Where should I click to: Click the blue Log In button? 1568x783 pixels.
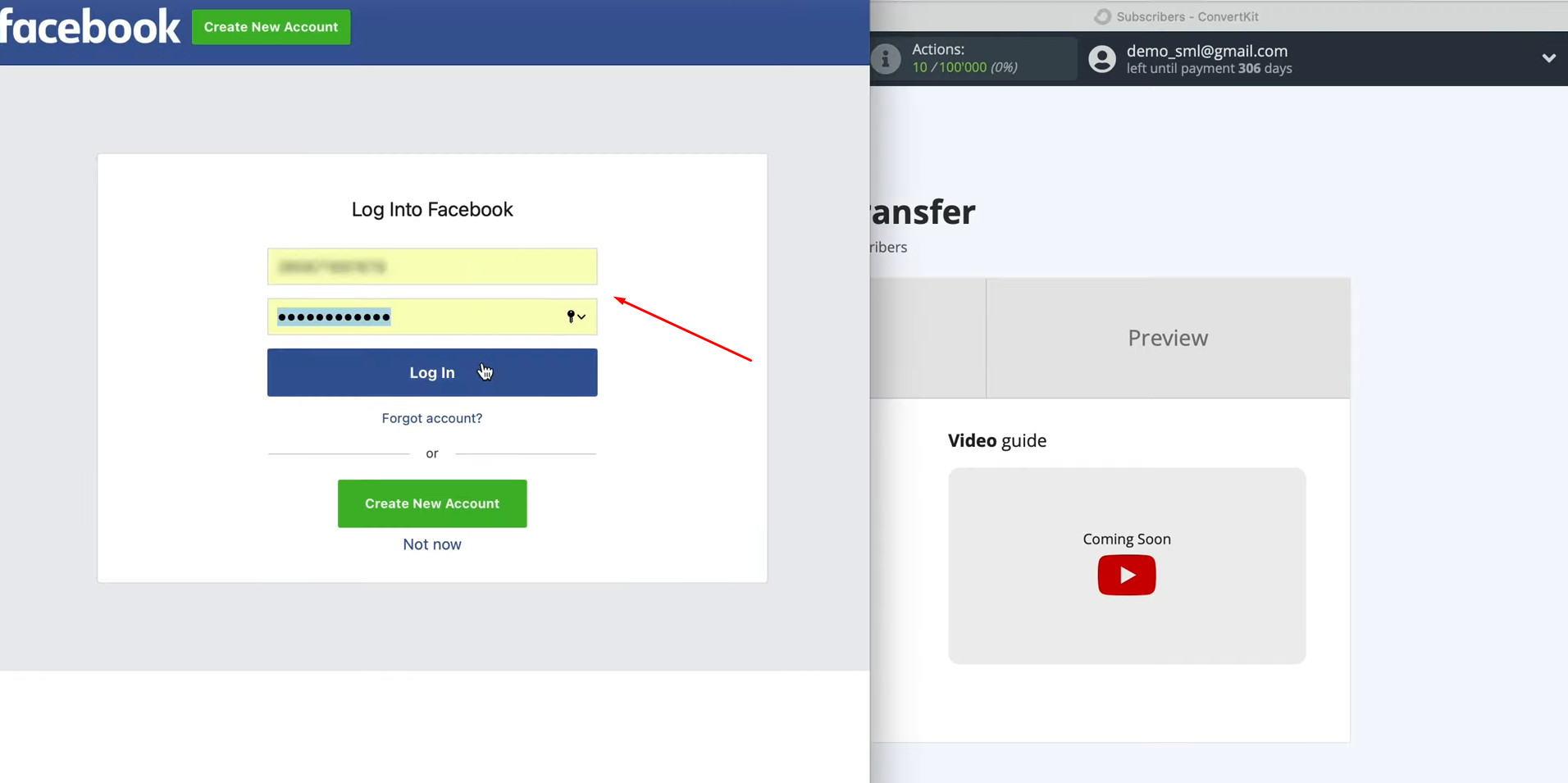(x=432, y=372)
